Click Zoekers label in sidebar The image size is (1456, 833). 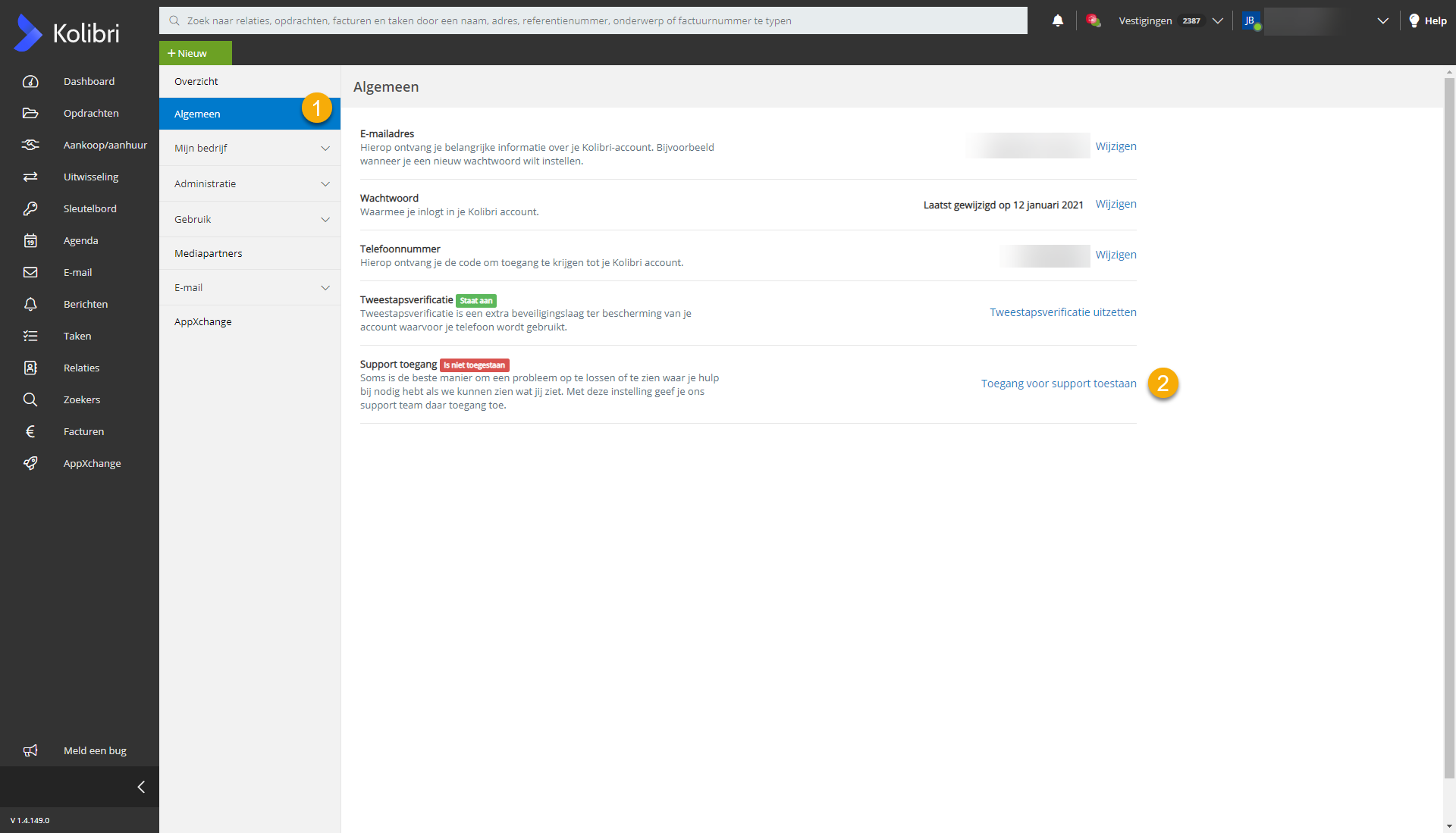(x=82, y=399)
